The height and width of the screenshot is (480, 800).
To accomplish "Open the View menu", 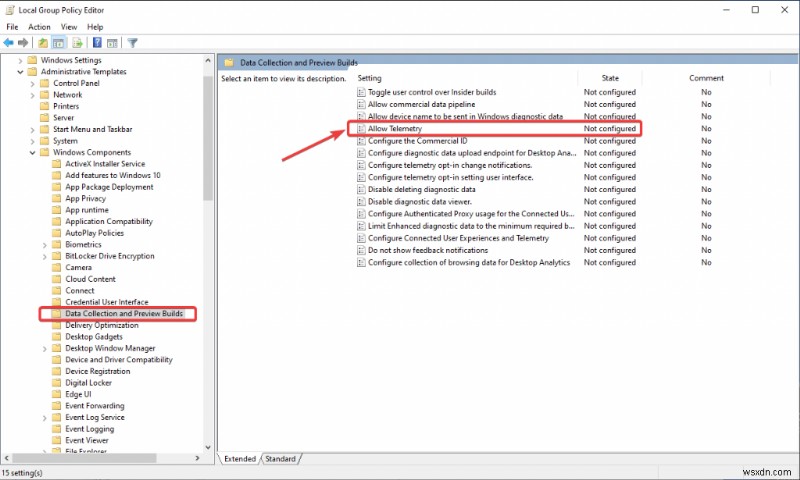I will click(x=69, y=27).
